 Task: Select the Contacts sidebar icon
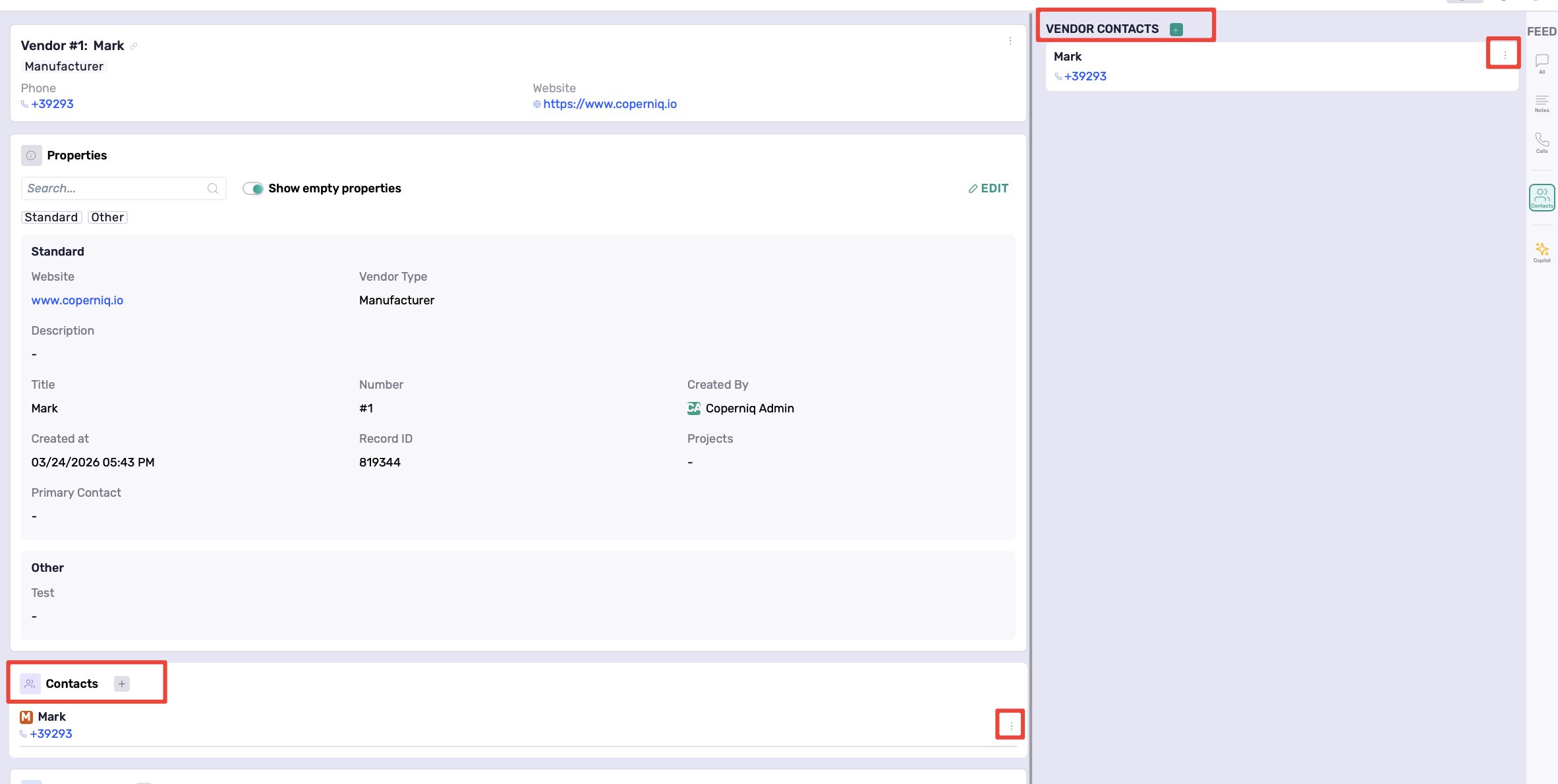click(x=1542, y=197)
